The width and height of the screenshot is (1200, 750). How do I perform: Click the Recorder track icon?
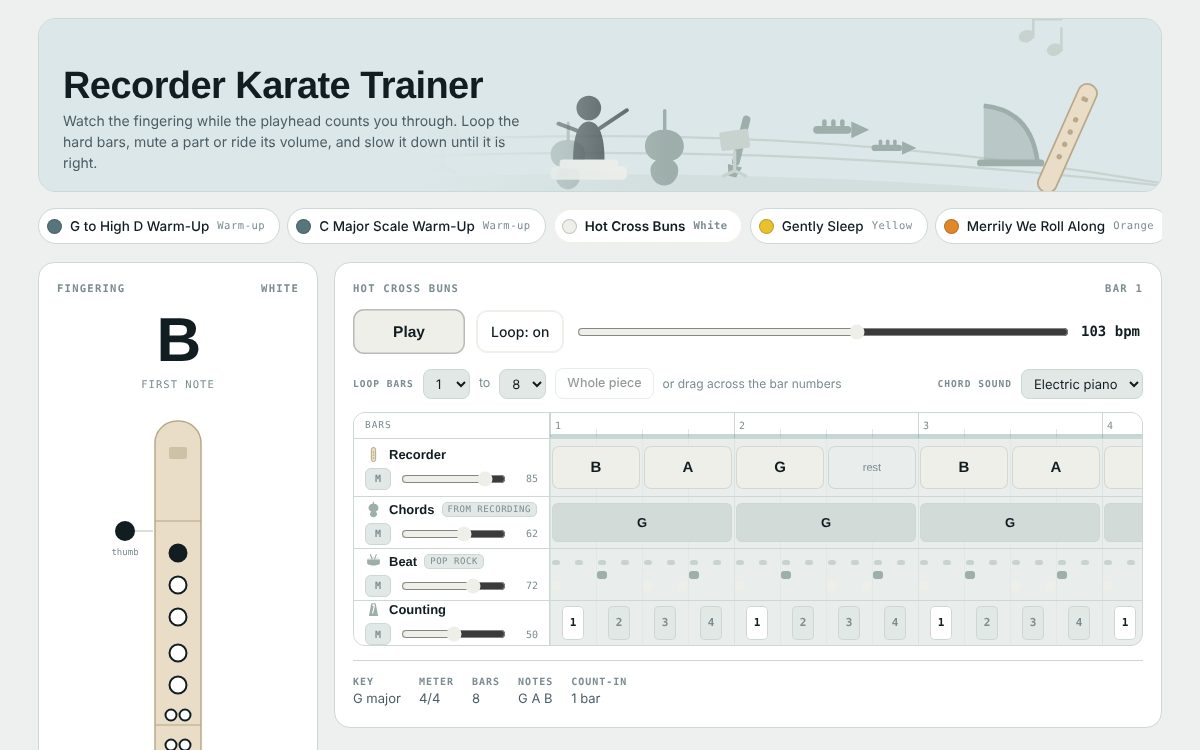pyautogui.click(x=373, y=455)
